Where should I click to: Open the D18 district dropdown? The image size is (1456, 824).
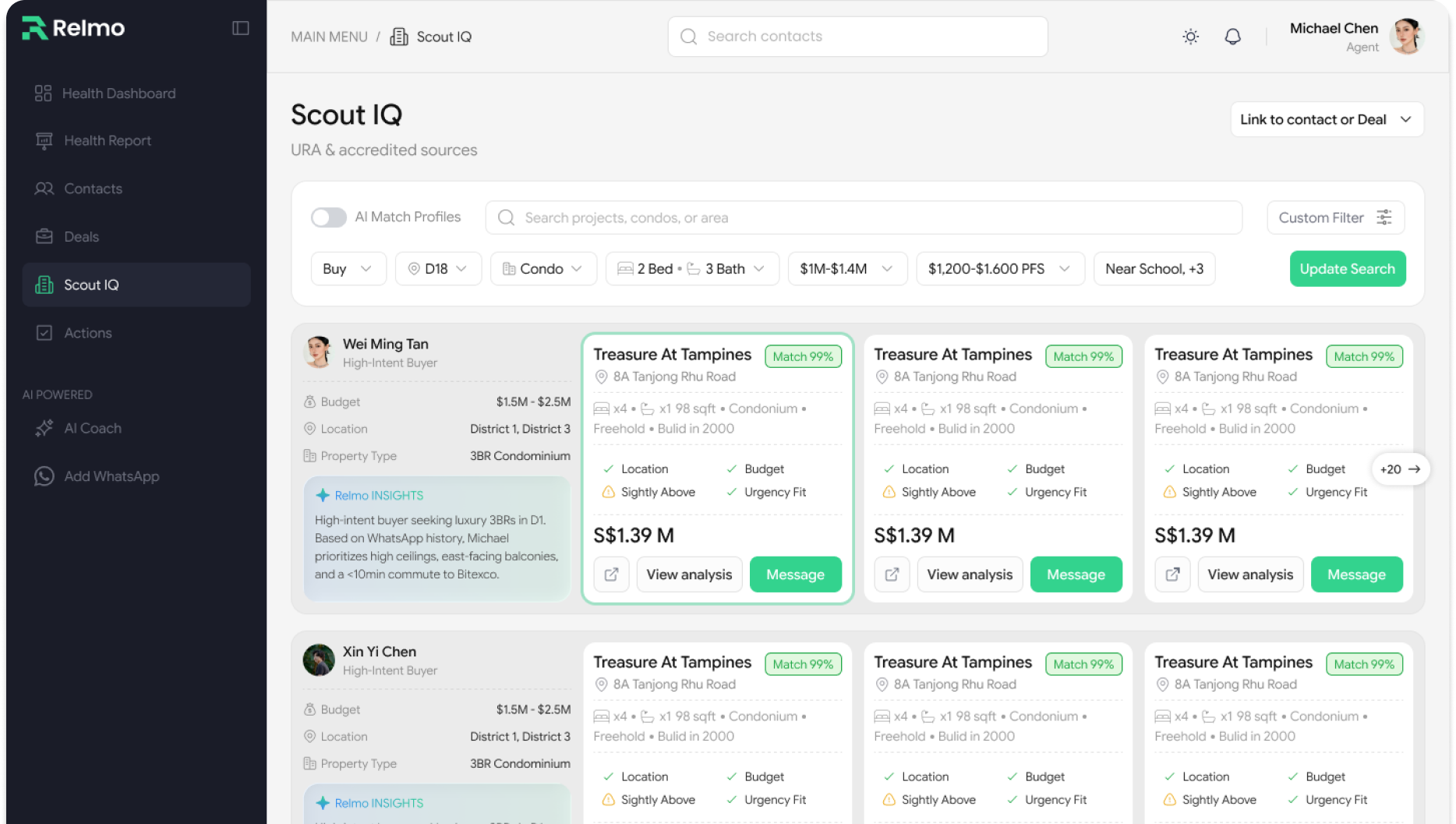(437, 269)
